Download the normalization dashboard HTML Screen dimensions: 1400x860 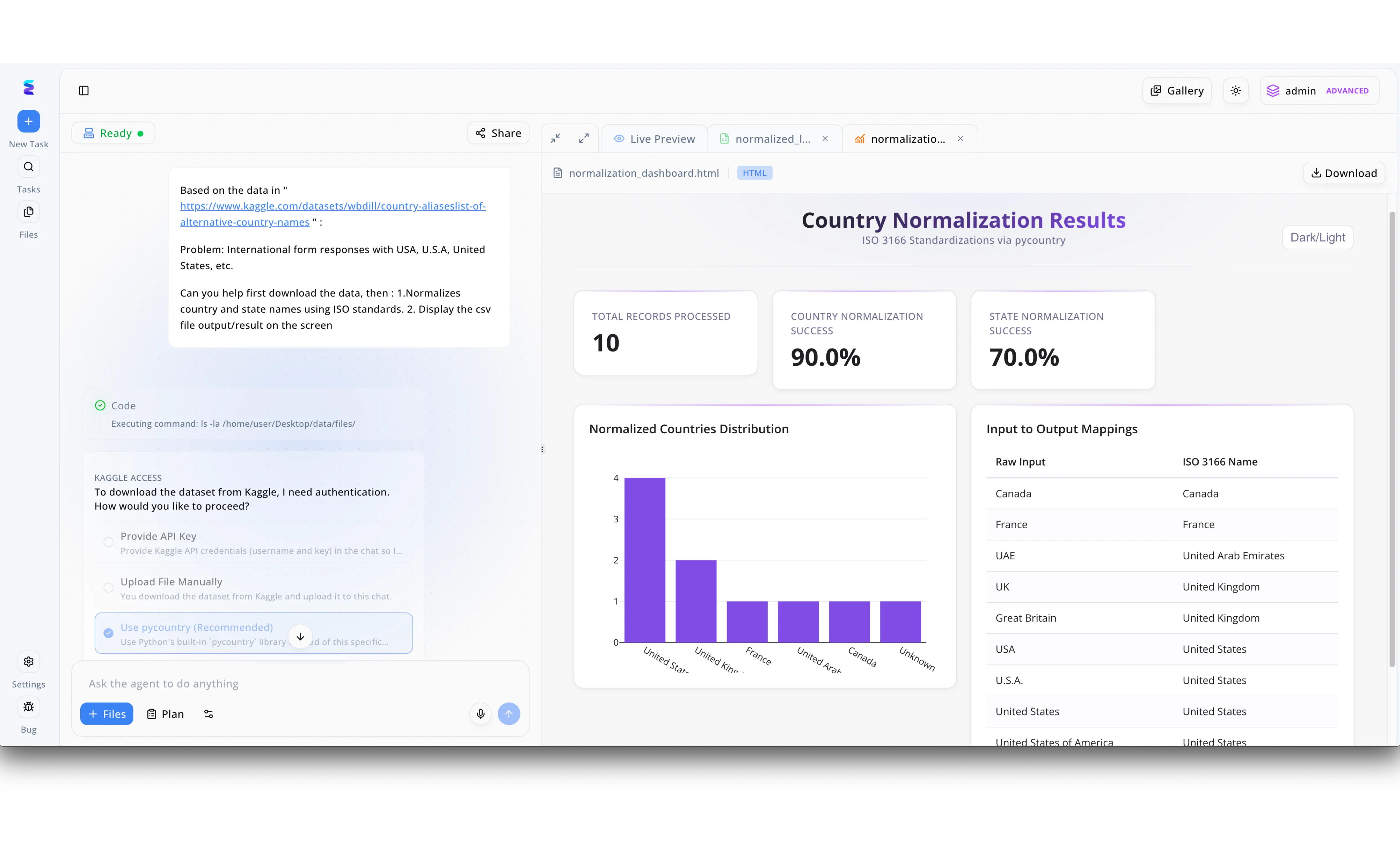tap(1344, 172)
